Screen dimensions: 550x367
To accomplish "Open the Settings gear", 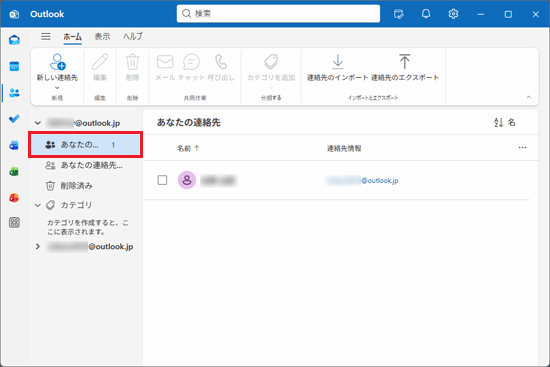I will pyautogui.click(x=453, y=14).
